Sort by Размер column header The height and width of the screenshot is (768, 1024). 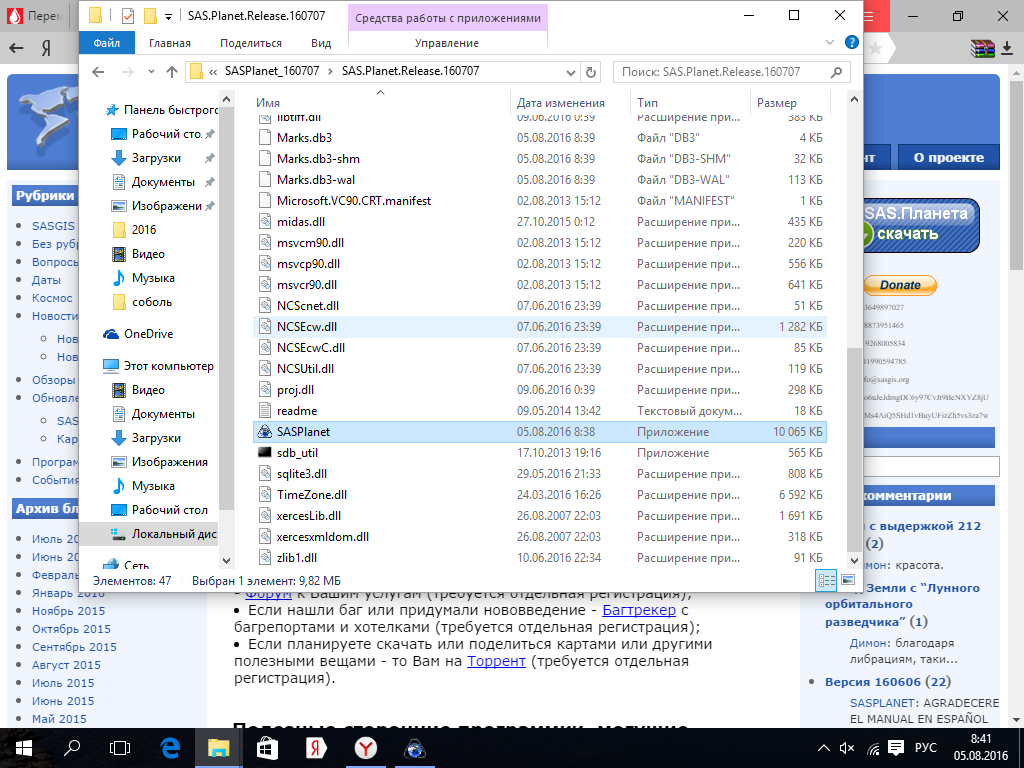point(776,103)
